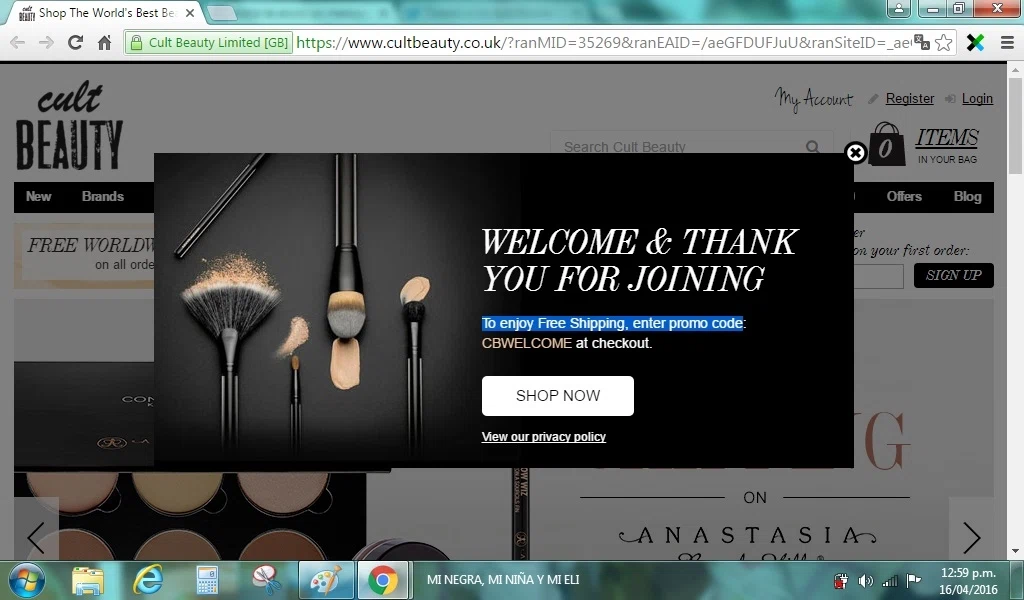Close the welcome popup with X icon
This screenshot has height=600, width=1024.
[856, 152]
